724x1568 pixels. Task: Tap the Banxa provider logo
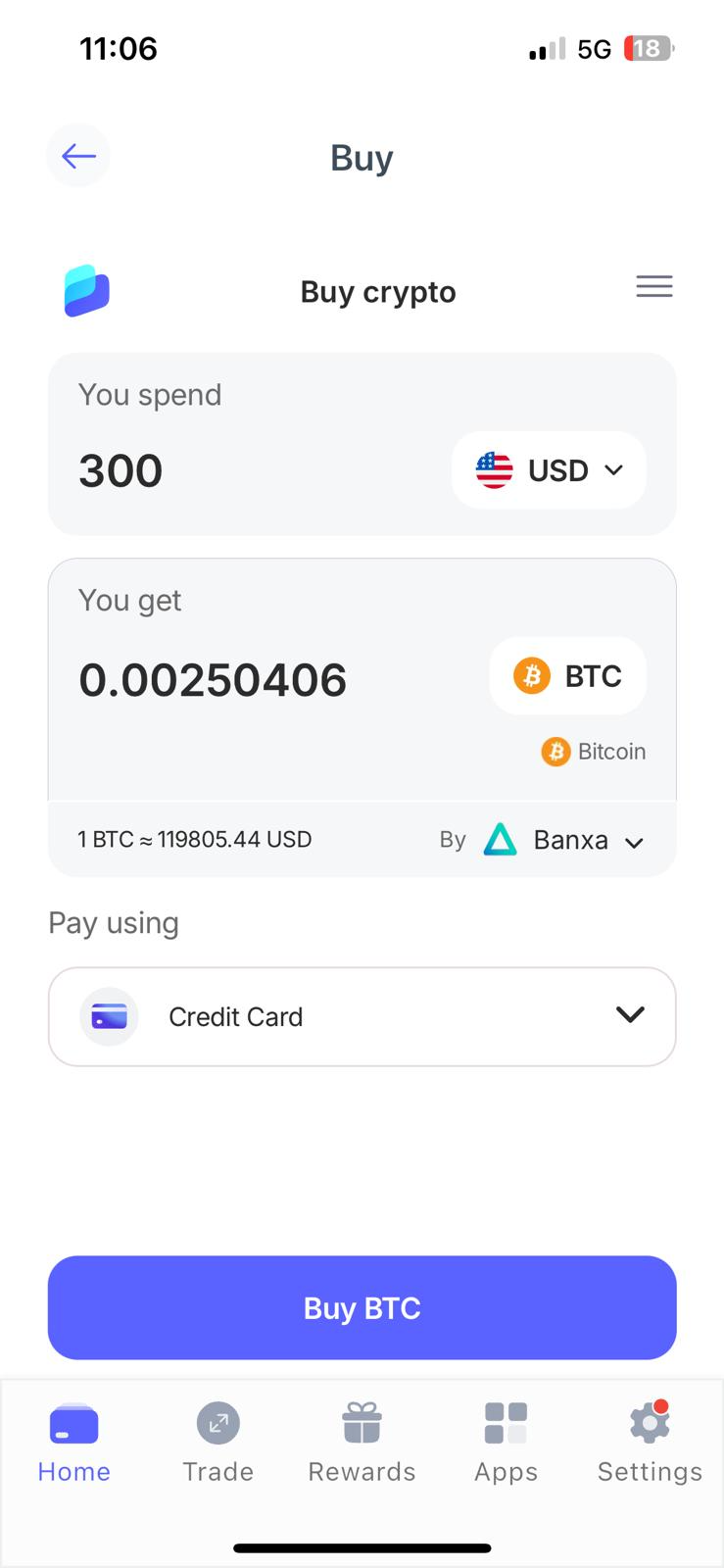(500, 840)
